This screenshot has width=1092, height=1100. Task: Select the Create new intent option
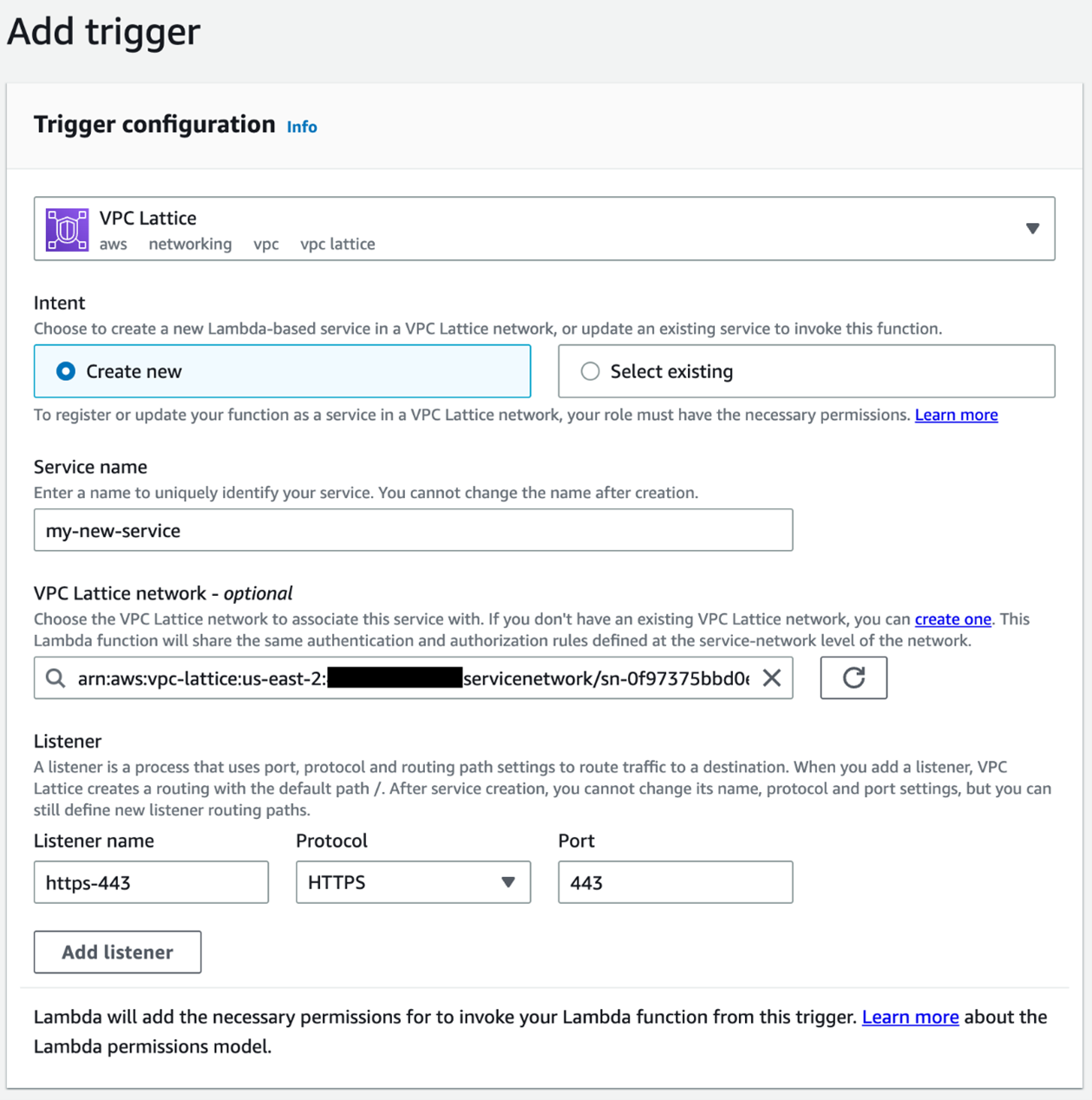(66, 371)
